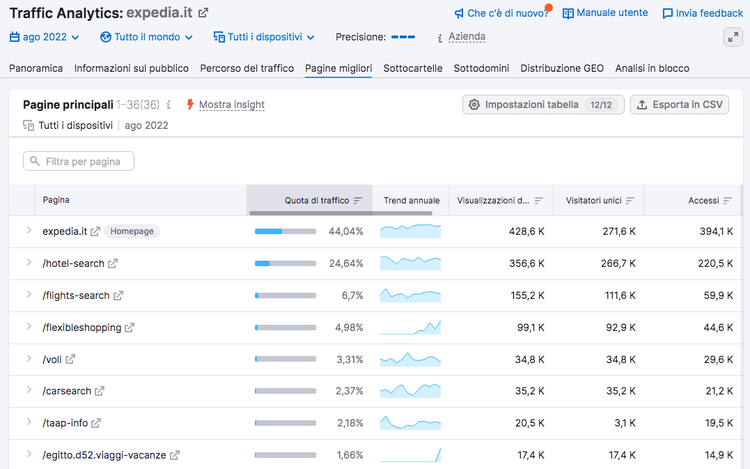Expand the /carsearch row

click(29, 390)
